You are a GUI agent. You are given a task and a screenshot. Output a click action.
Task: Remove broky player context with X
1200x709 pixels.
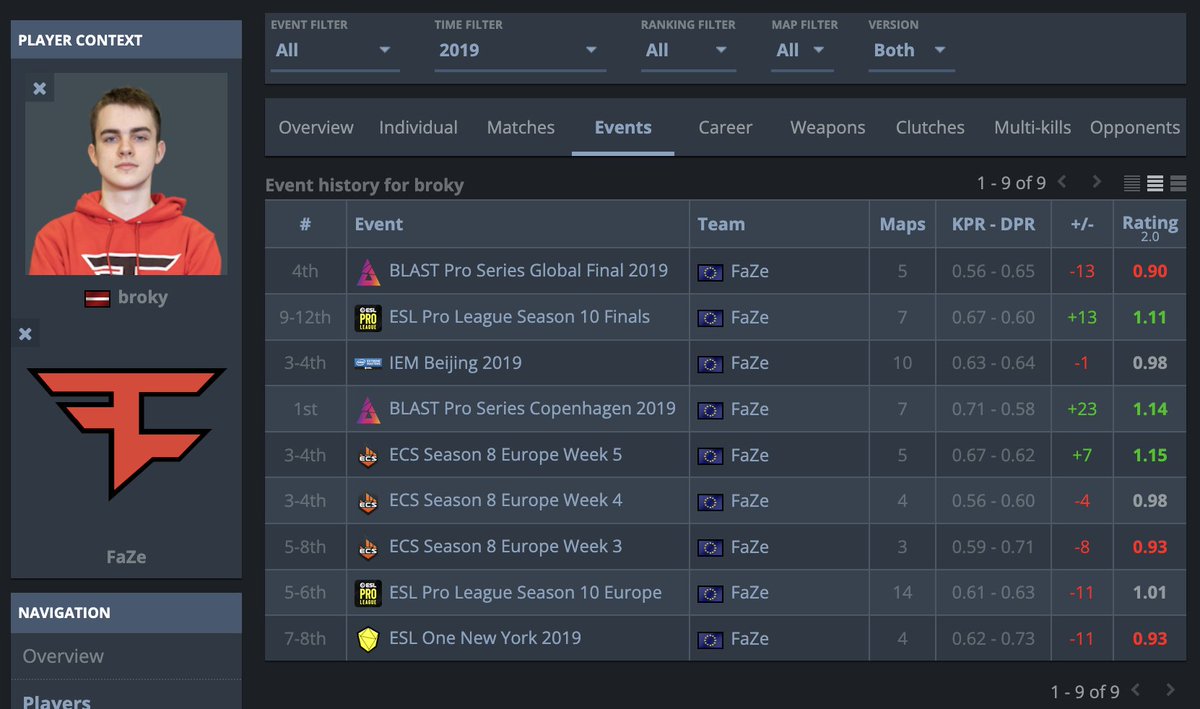(x=39, y=88)
